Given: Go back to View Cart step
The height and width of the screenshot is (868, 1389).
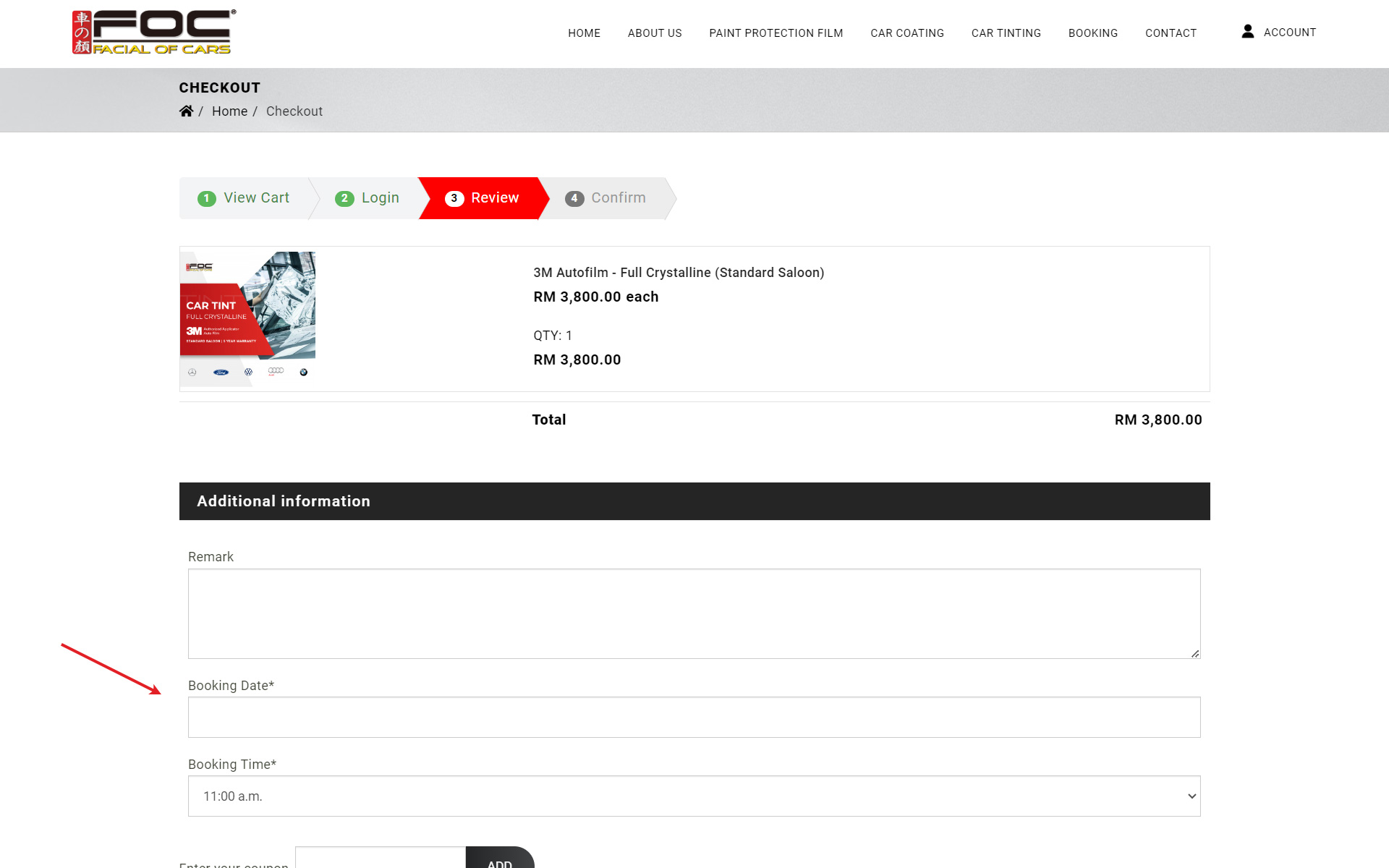Looking at the screenshot, I should pyautogui.click(x=256, y=198).
